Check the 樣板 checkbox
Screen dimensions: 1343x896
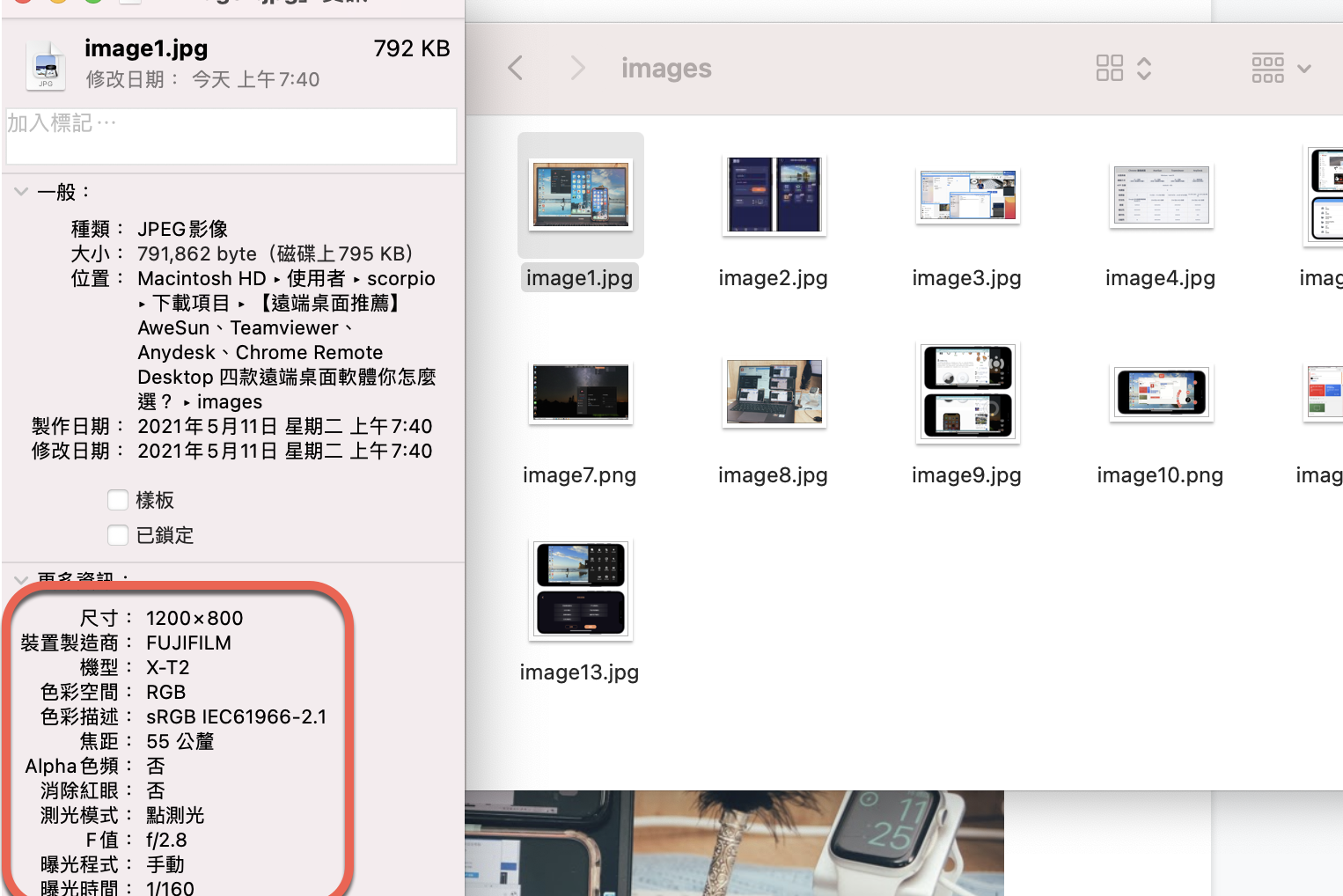(118, 499)
